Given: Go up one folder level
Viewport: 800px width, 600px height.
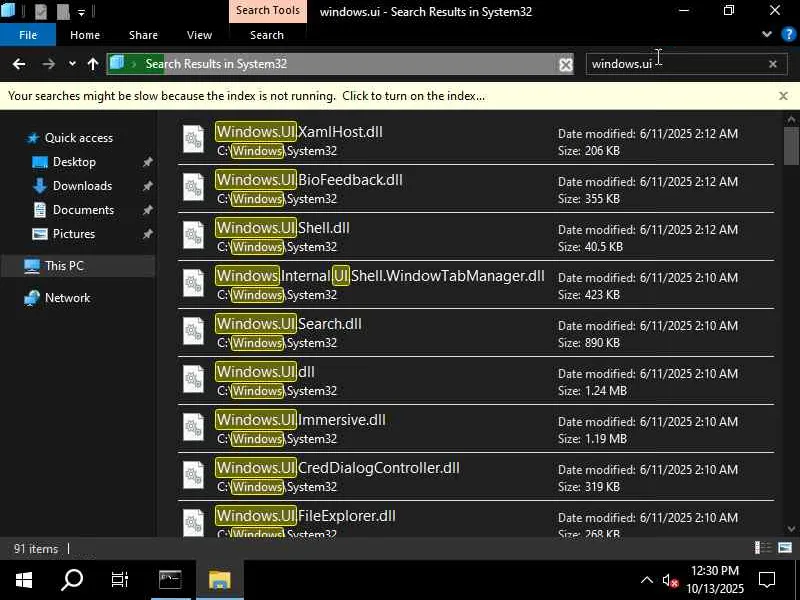Looking at the screenshot, I should 92,64.
